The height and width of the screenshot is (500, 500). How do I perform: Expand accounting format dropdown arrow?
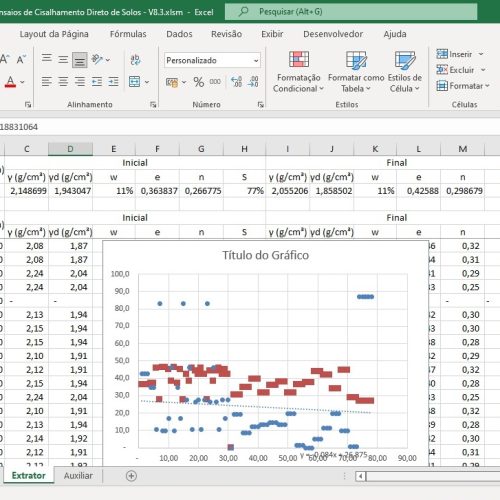tap(184, 82)
